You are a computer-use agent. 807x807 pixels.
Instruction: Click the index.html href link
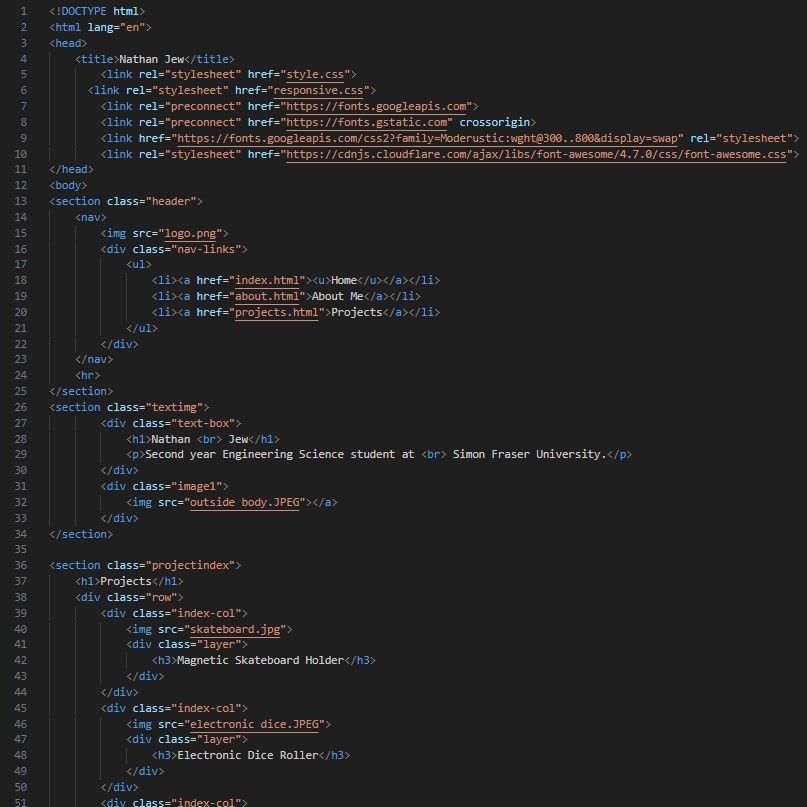(267, 280)
